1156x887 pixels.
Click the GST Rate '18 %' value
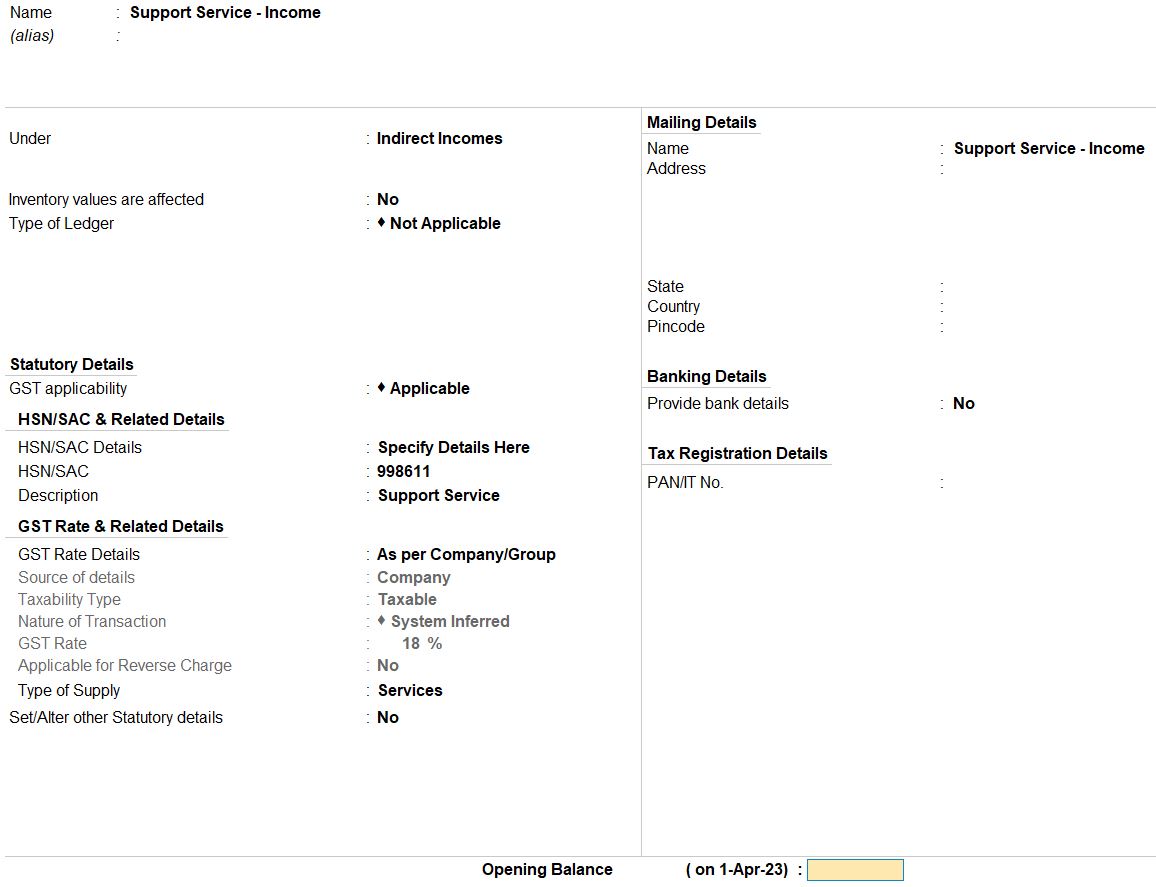pyautogui.click(x=422, y=644)
